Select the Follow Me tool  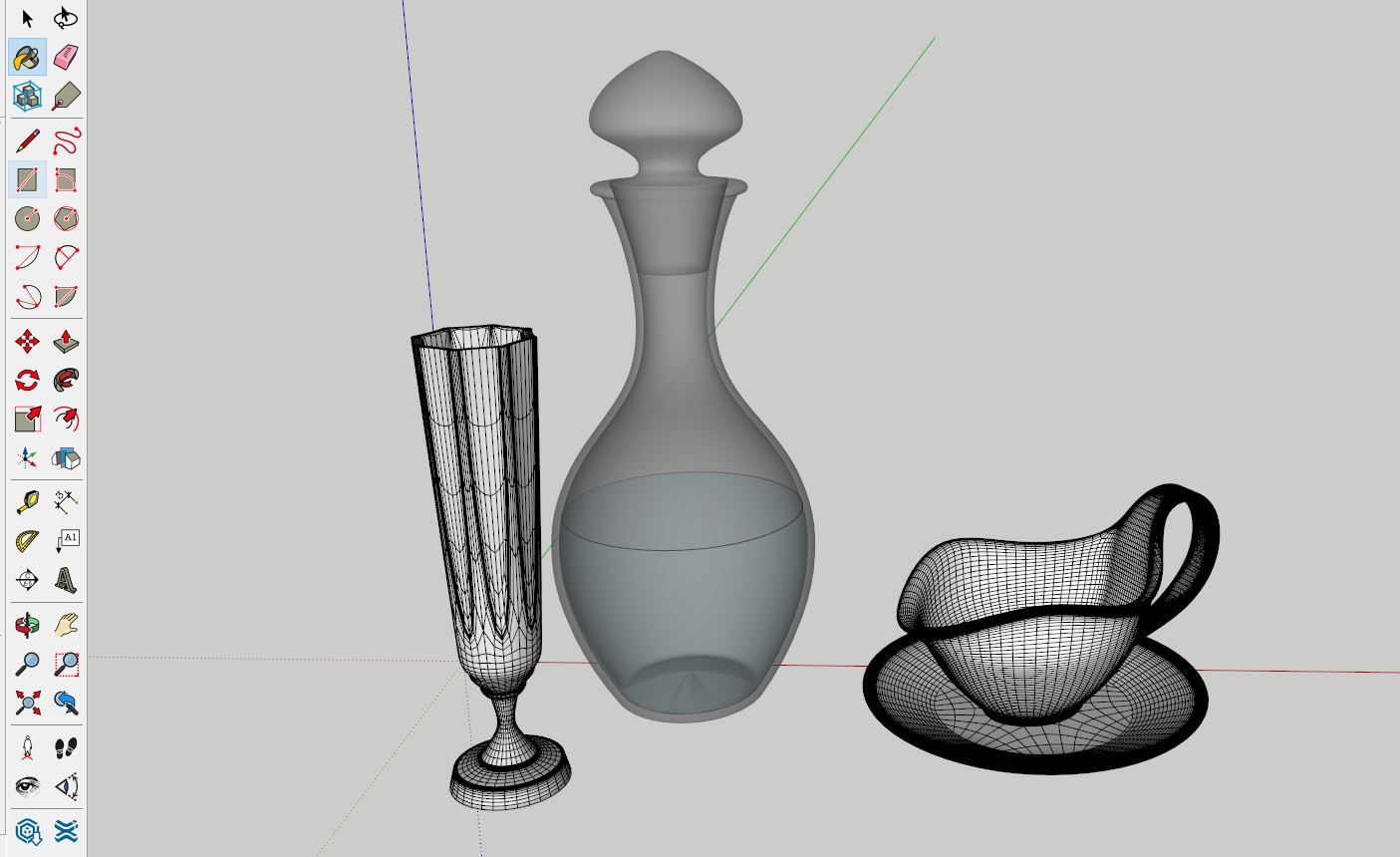tap(66, 381)
